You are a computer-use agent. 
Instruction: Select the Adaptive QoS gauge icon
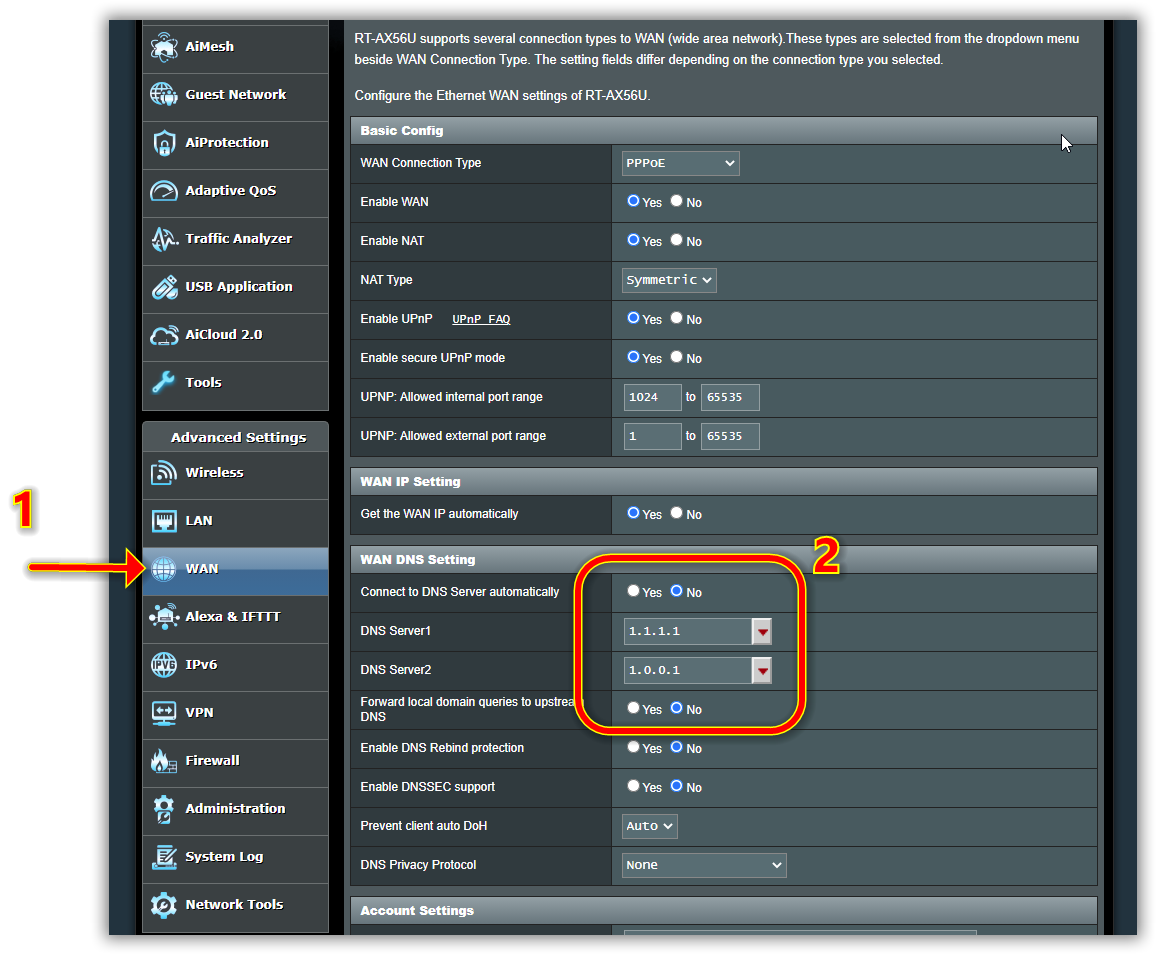[164, 190]
